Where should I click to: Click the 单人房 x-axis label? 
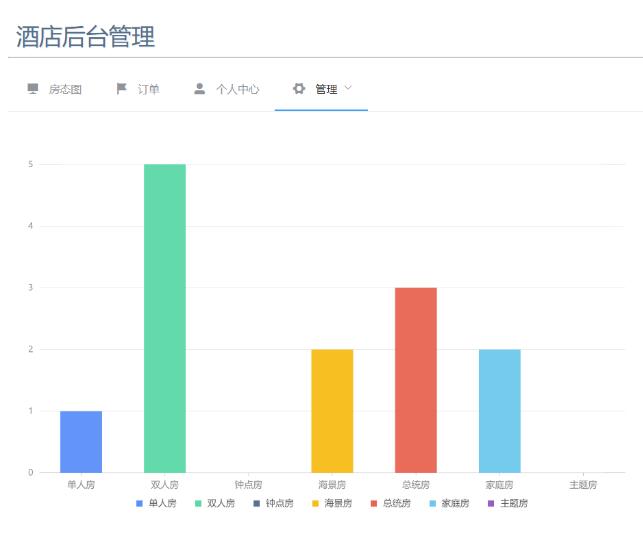(x=81, y=485)
